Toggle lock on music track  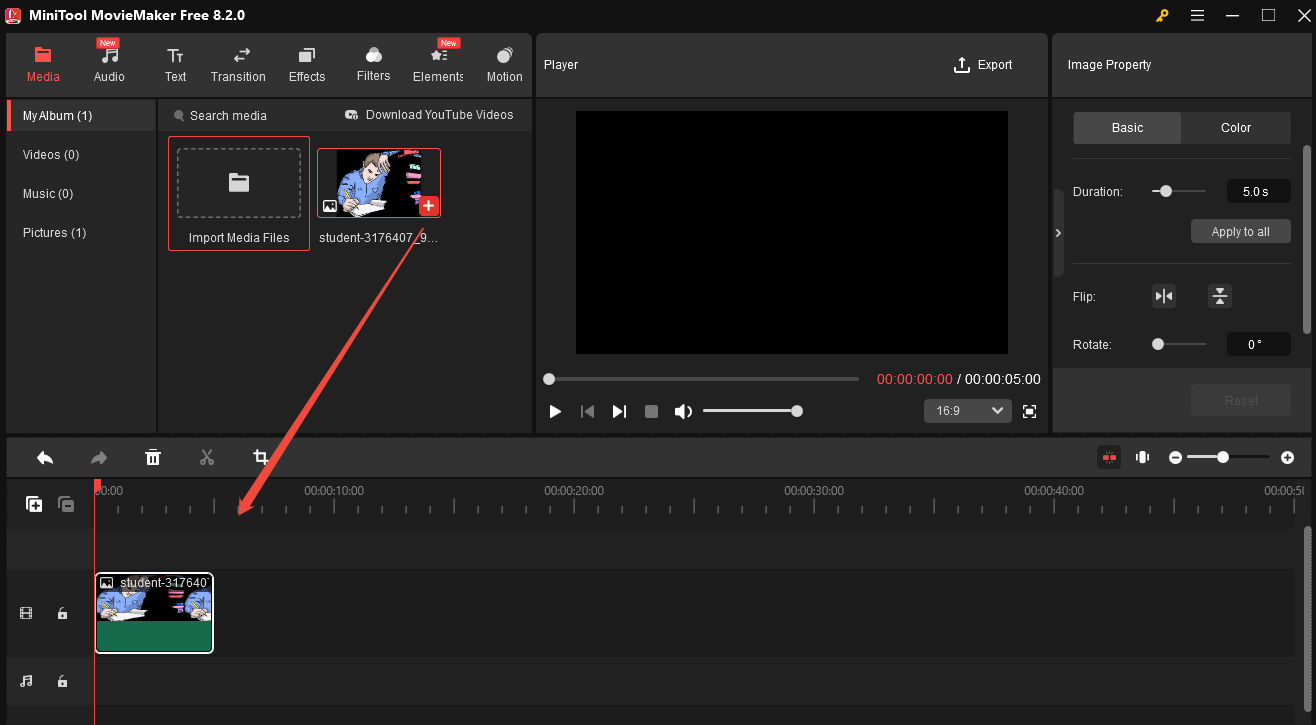(x=62, y=681)
